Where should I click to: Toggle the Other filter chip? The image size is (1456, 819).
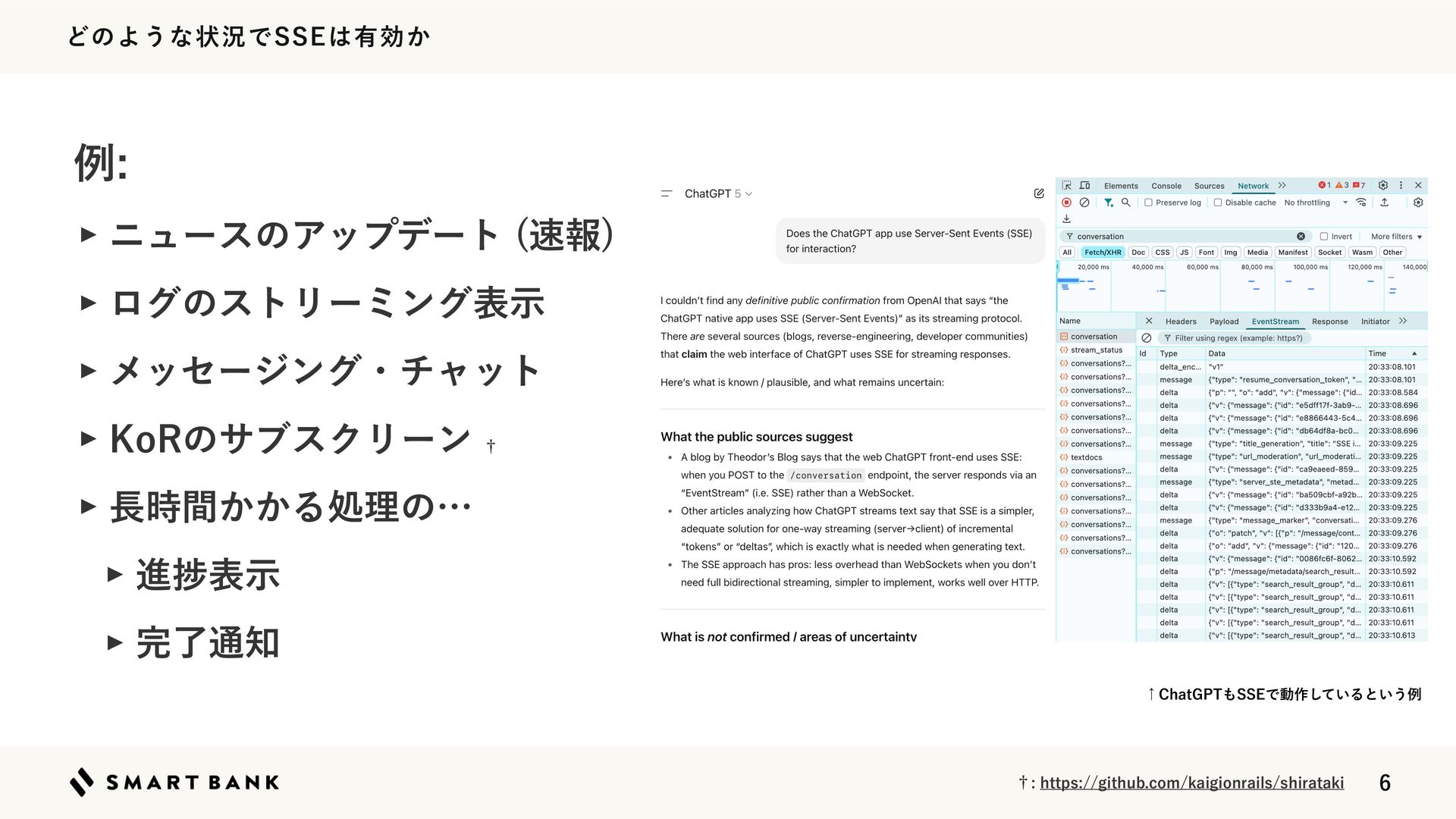pyautogui.click(x=1392, y=253)
